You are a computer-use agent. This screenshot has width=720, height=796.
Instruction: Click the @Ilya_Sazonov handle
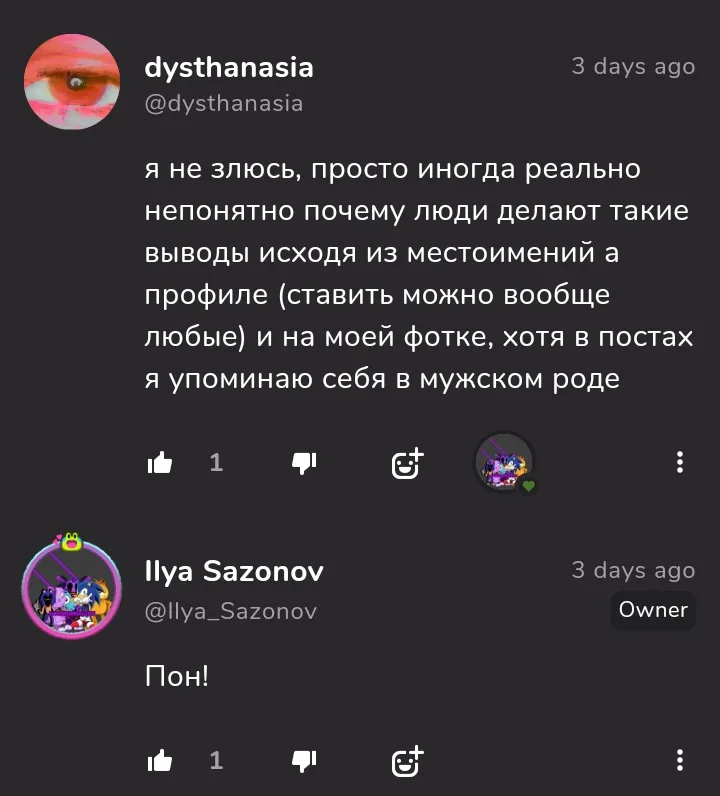coord(231,611)
